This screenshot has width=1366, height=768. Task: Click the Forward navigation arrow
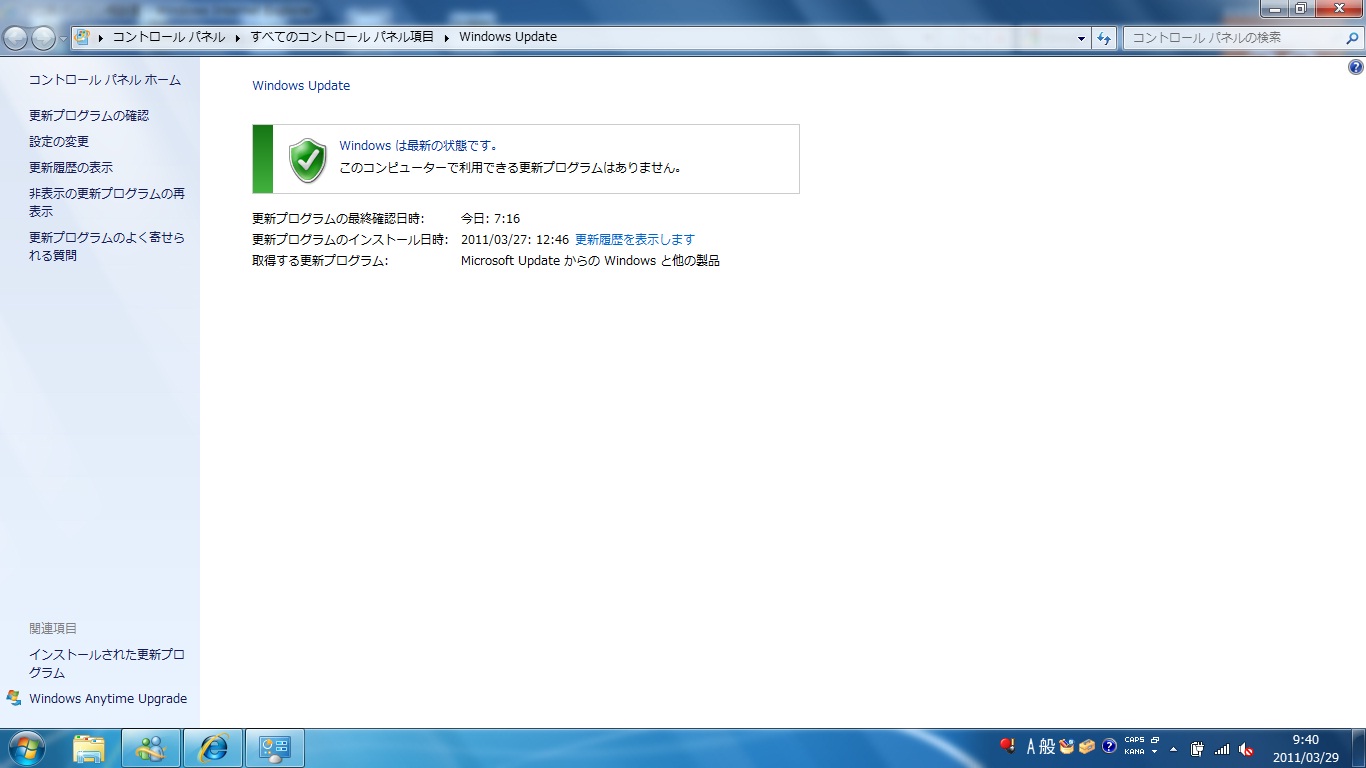click(43, 38)
